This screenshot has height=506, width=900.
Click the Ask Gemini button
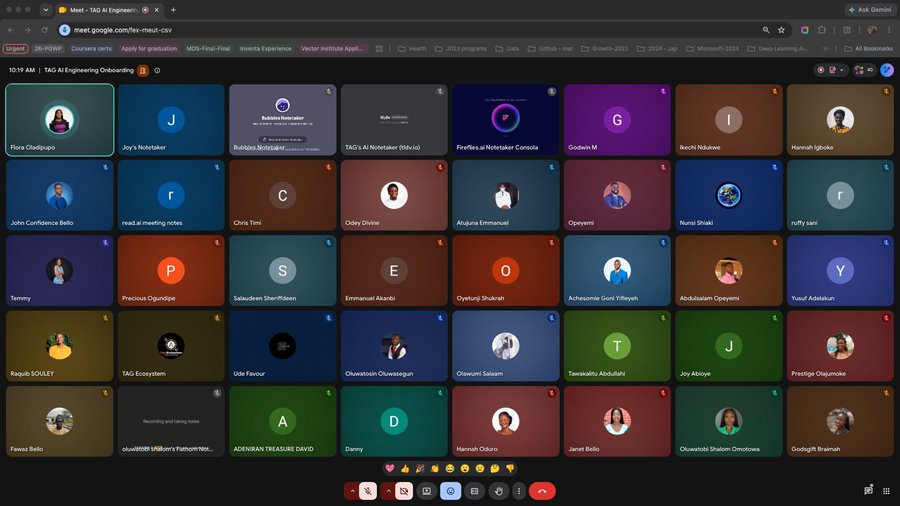[x=870, y=10]
